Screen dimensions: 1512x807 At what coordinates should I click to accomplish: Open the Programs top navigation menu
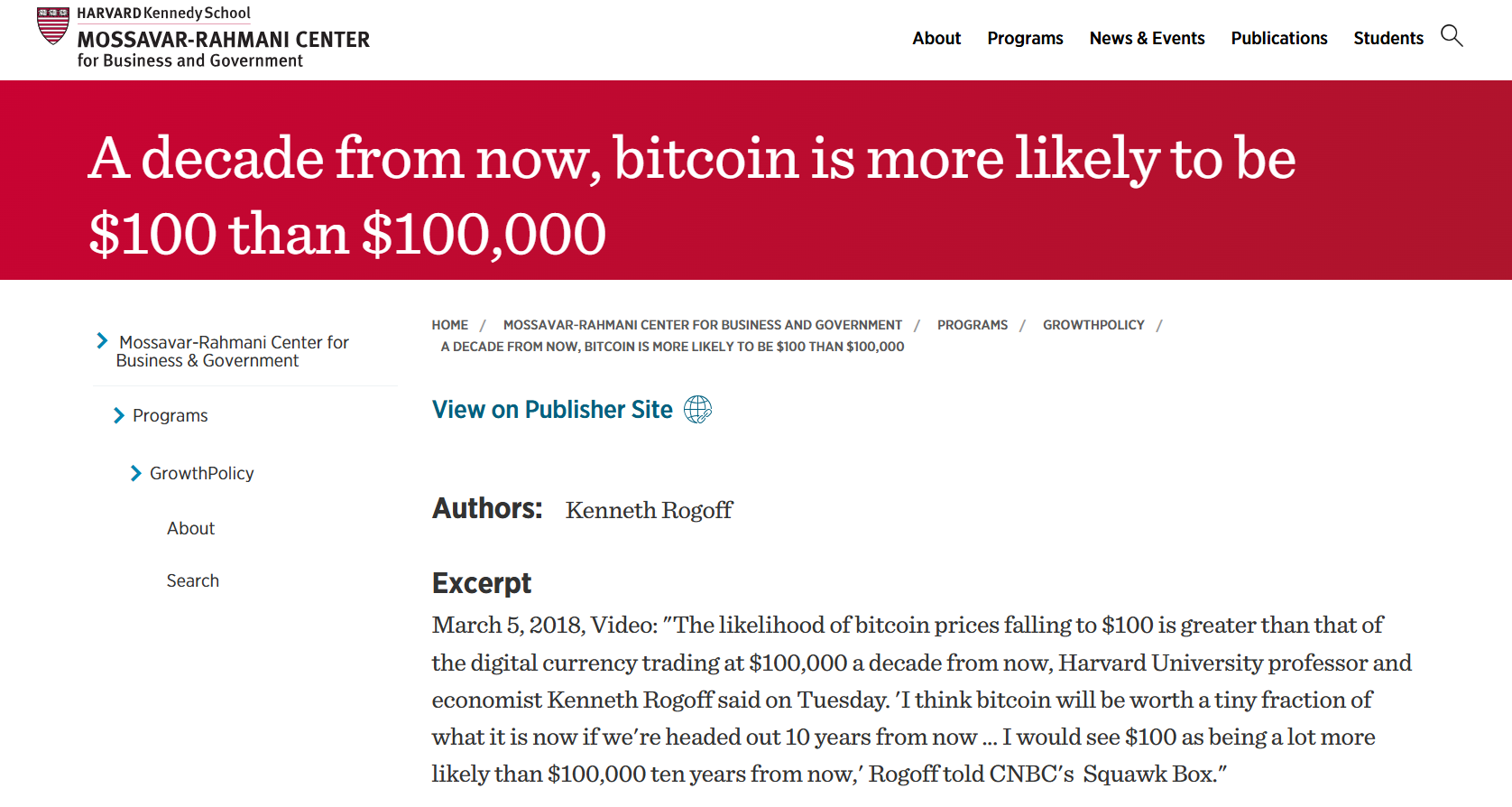[1025, 38]
